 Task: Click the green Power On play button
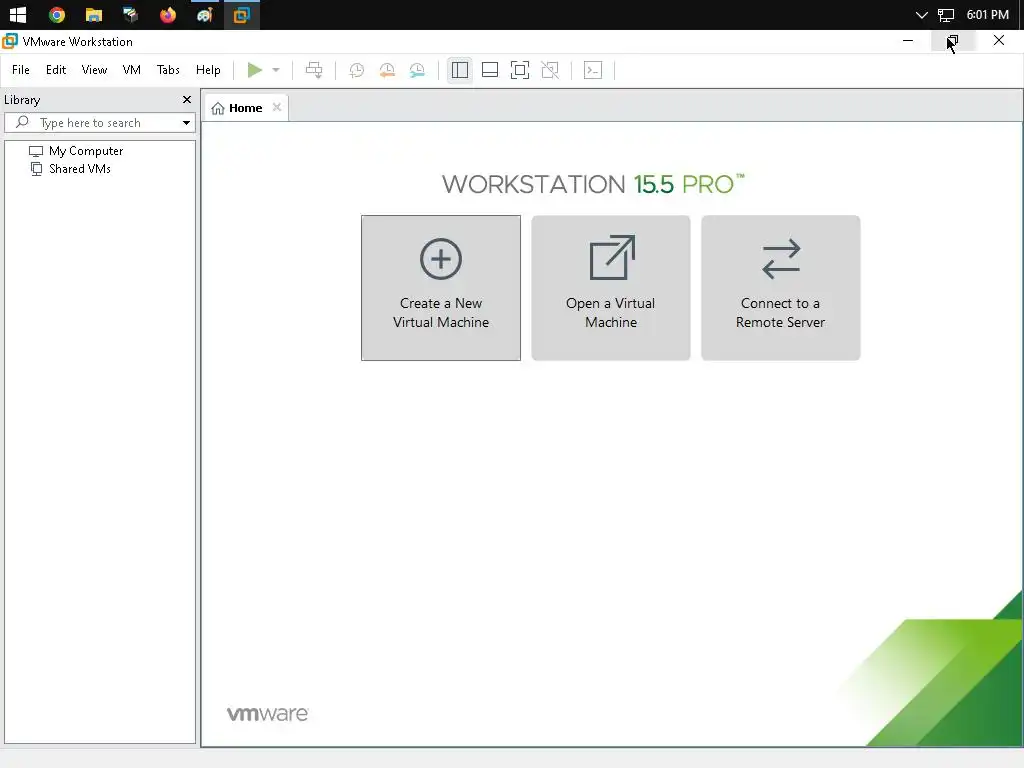coord(255,70)
